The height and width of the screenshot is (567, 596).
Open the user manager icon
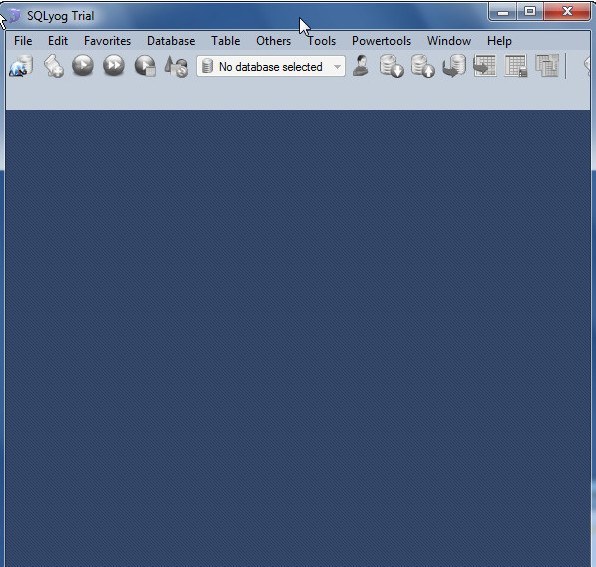click(x=361, y=66)
